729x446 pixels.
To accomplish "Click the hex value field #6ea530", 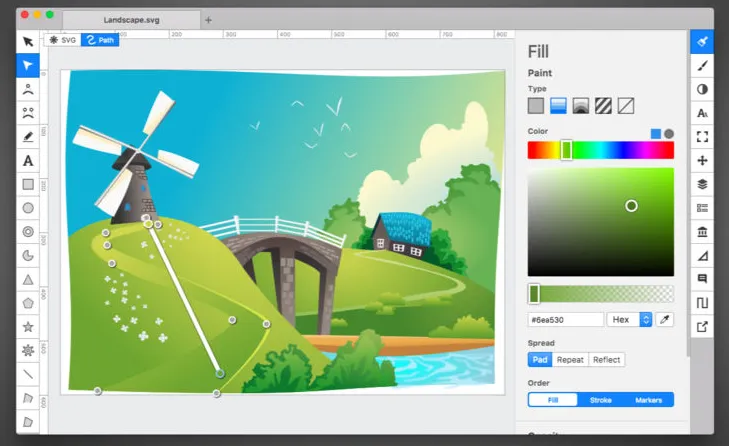I will 566,320.
